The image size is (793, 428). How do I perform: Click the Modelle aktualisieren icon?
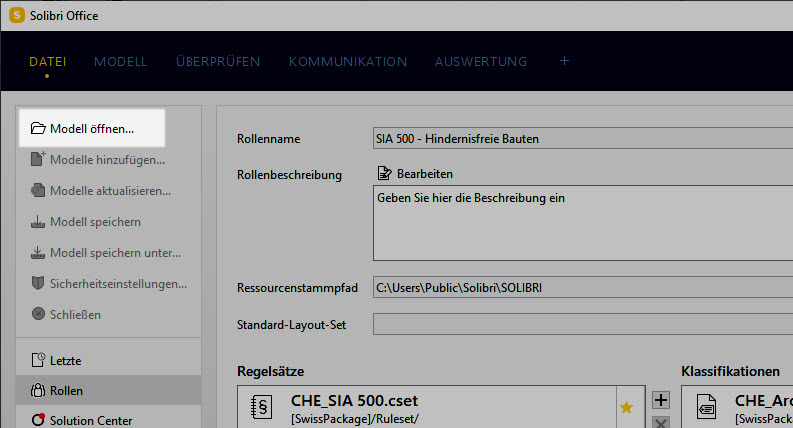pyautogui.click(x=38, y=190)
